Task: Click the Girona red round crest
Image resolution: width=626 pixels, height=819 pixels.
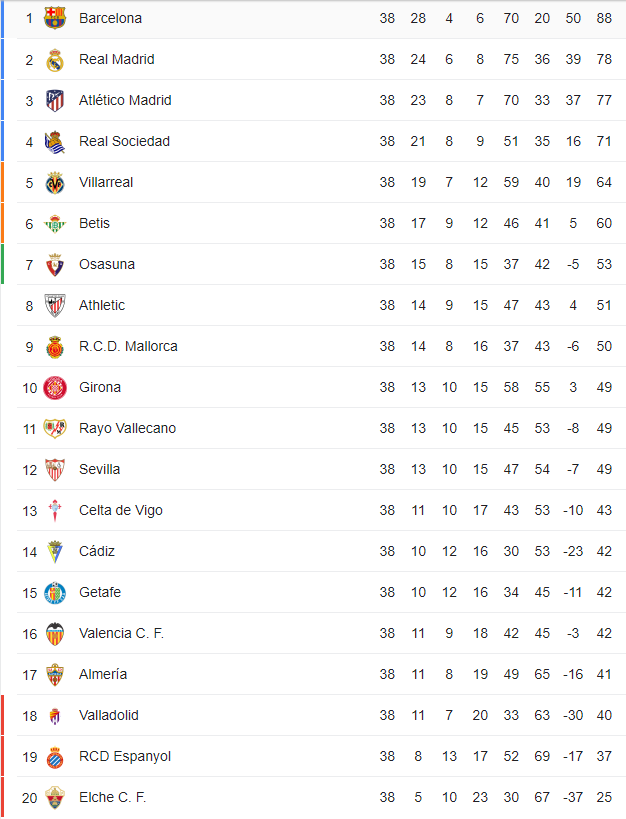Action: pyautogui.click(x=55, y=388)
